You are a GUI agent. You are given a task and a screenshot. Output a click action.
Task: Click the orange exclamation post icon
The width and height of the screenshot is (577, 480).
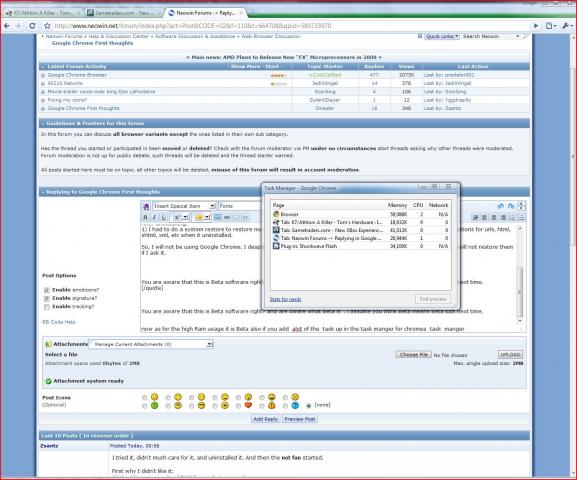click(x=272, y=405)
